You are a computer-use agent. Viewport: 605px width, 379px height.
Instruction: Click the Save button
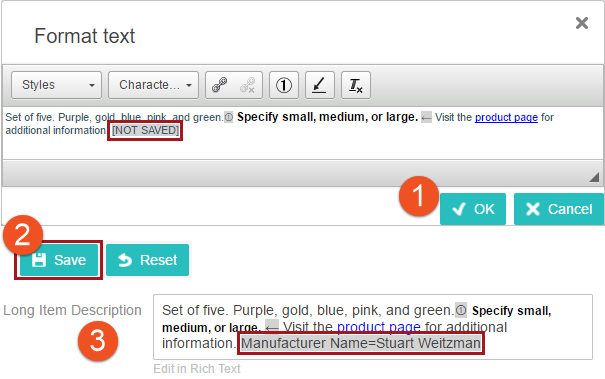coord(59,260)
